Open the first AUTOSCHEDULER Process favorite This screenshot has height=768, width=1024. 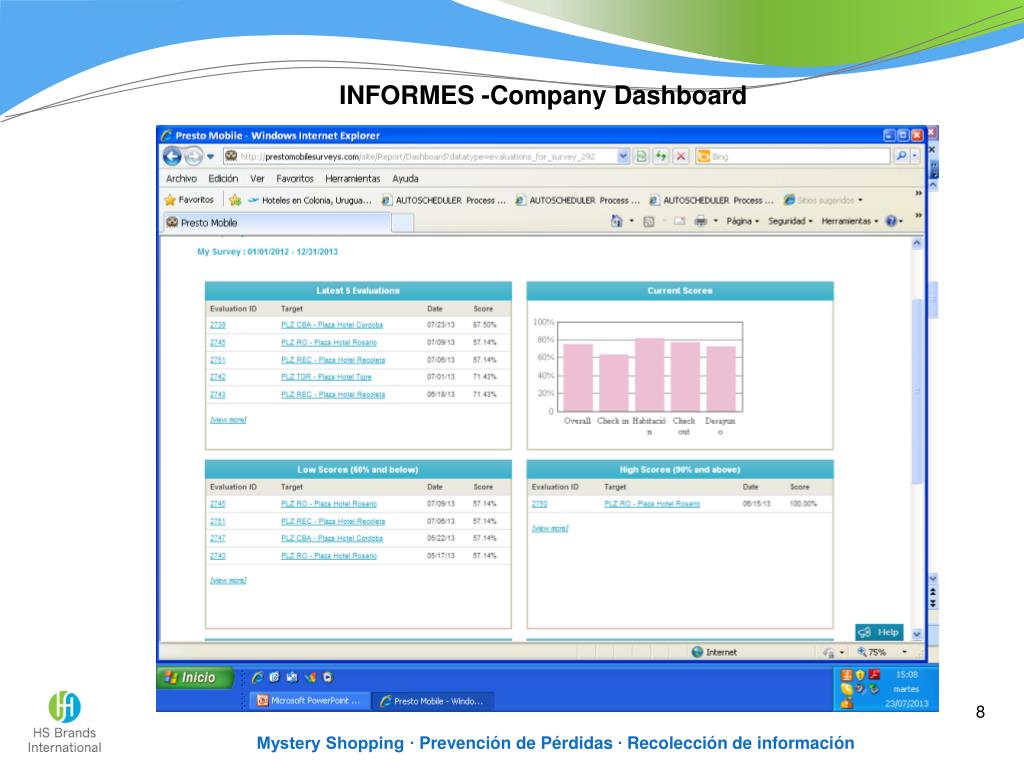pos(444,200)
